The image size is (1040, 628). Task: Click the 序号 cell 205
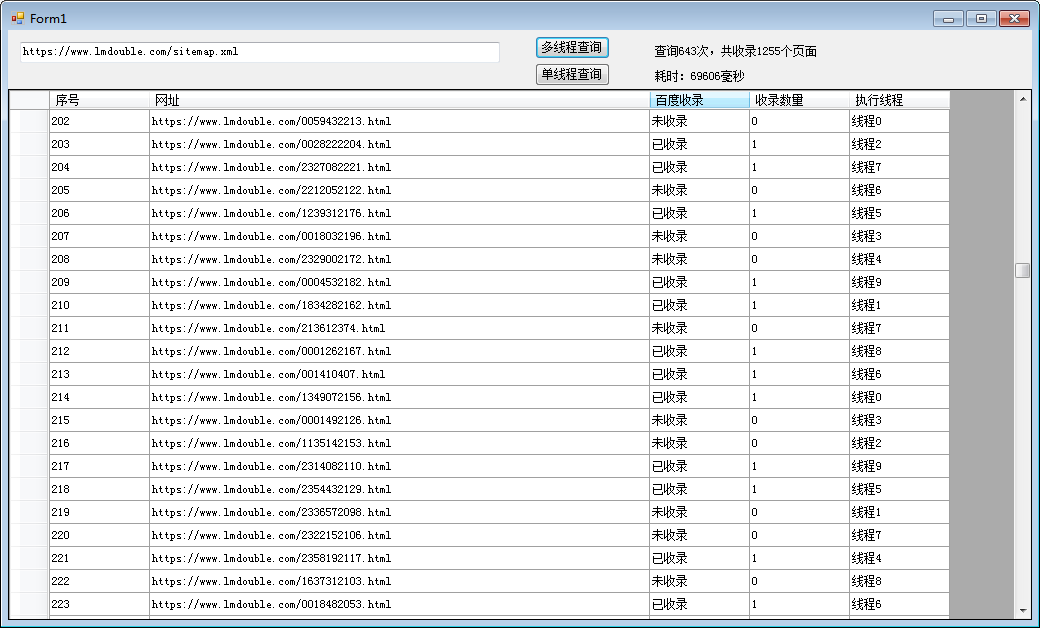pyautogui.click(x=99, y=190)
